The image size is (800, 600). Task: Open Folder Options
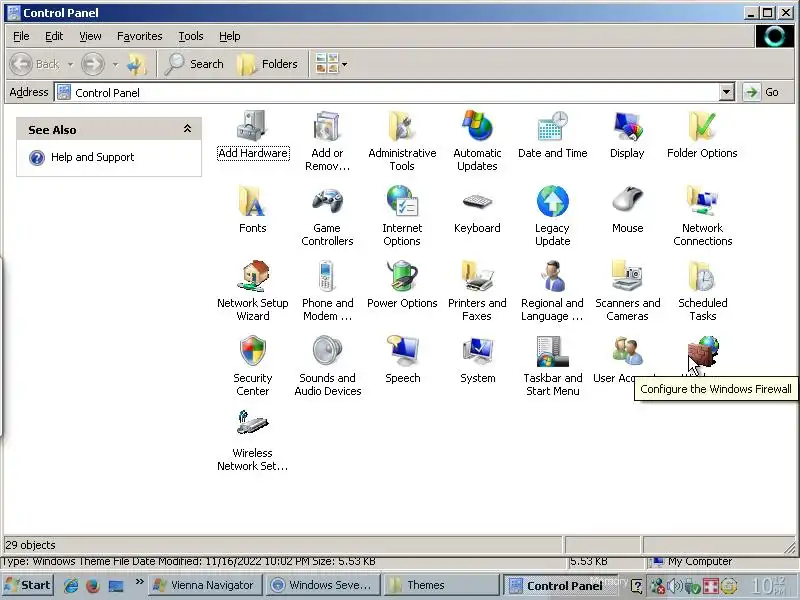click(x=702, y=135)
